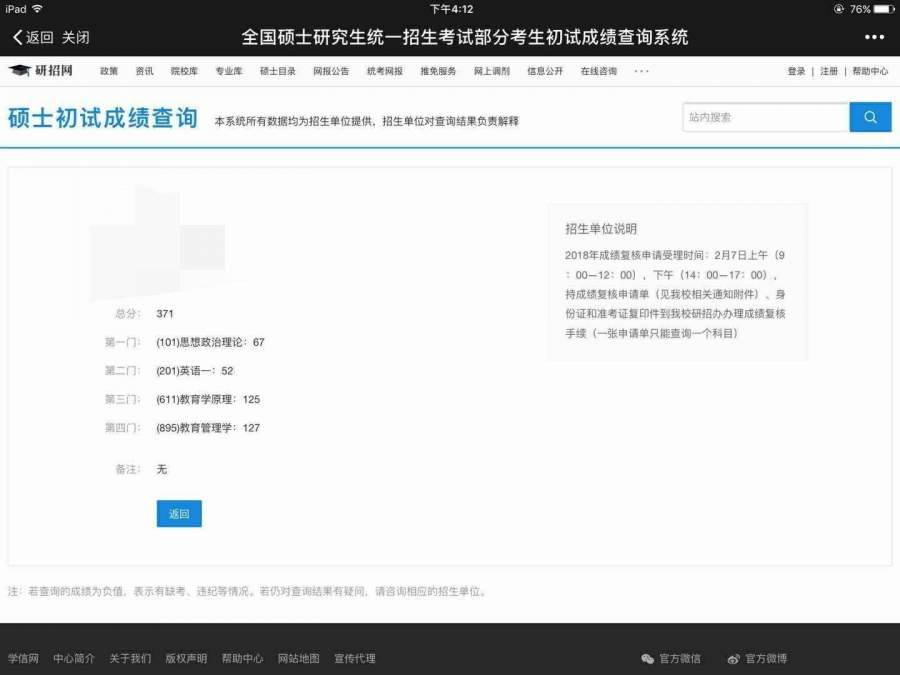Click the blue search magnifier button
This screenshot has height=675, width=900.
tap(870, 117)
